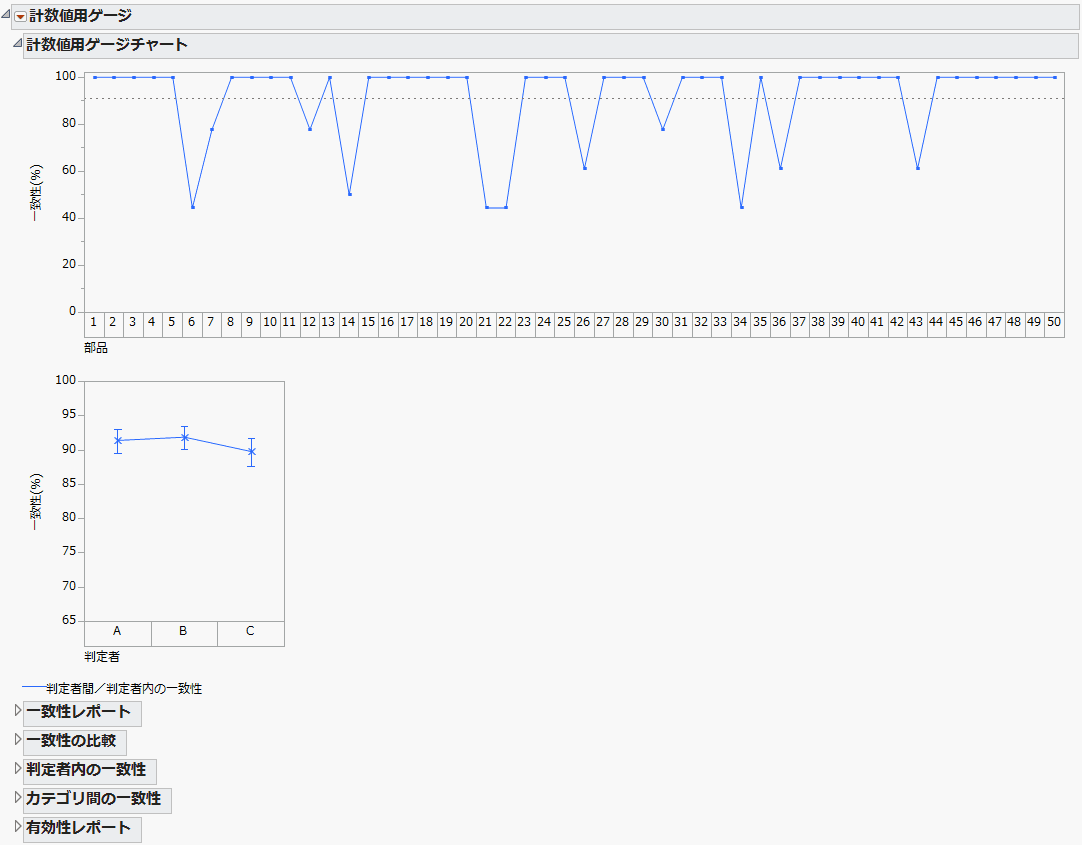Click the 判定者 axis label
The width and height of the screenshot is (1082, 845).
[102, 657]
